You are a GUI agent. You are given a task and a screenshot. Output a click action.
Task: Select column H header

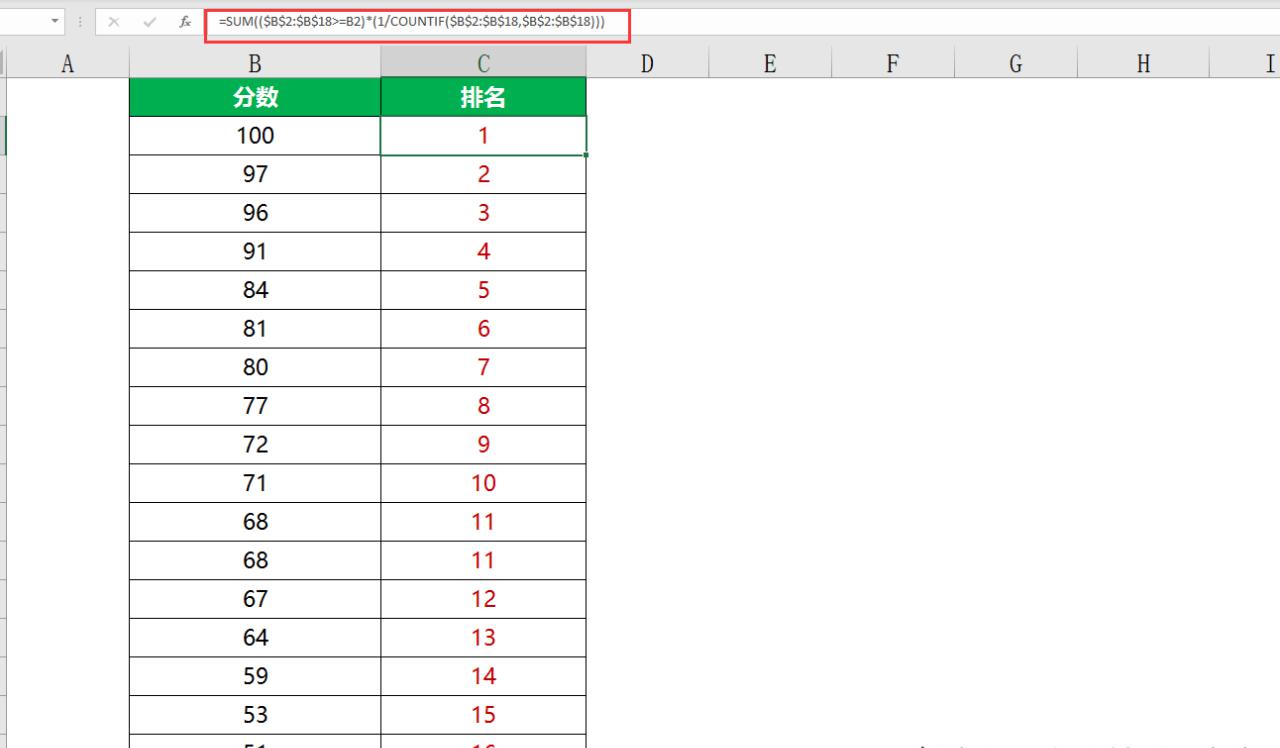[1143, 64]
